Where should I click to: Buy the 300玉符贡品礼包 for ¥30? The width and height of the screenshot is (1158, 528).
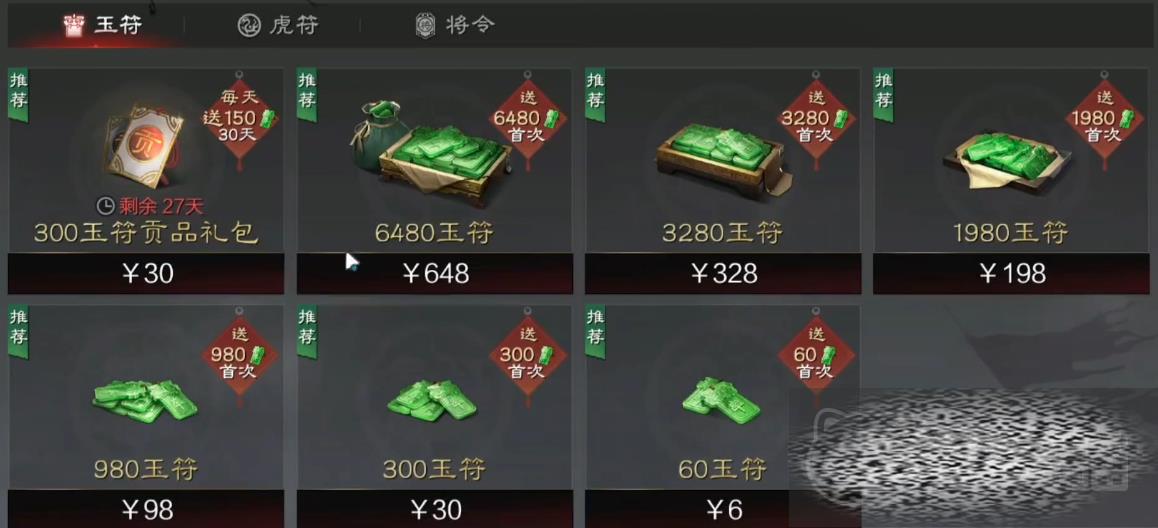click(146, 274)
